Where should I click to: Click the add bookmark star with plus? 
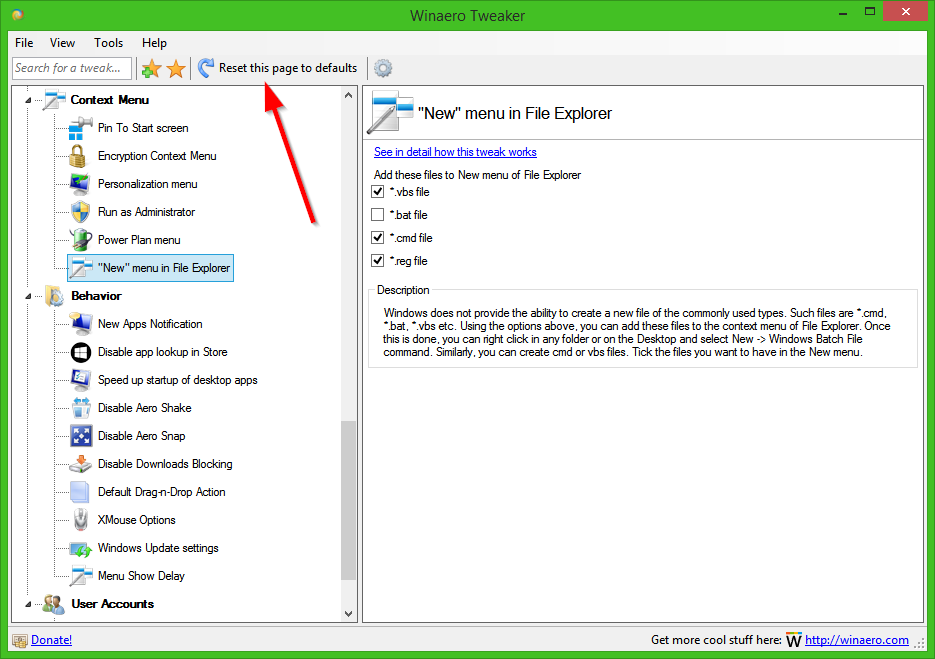click(151, 69)
